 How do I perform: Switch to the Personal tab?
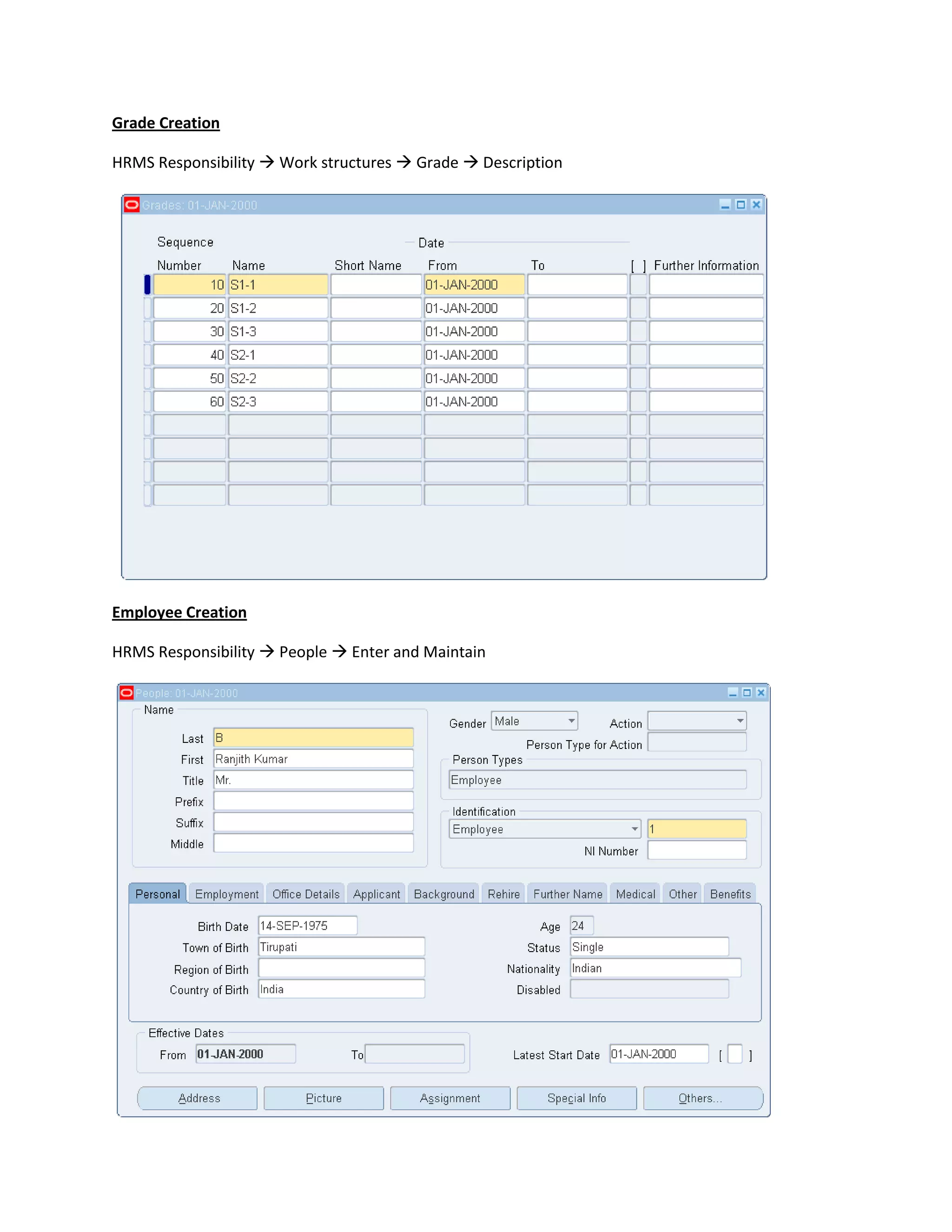click(158, 894)
